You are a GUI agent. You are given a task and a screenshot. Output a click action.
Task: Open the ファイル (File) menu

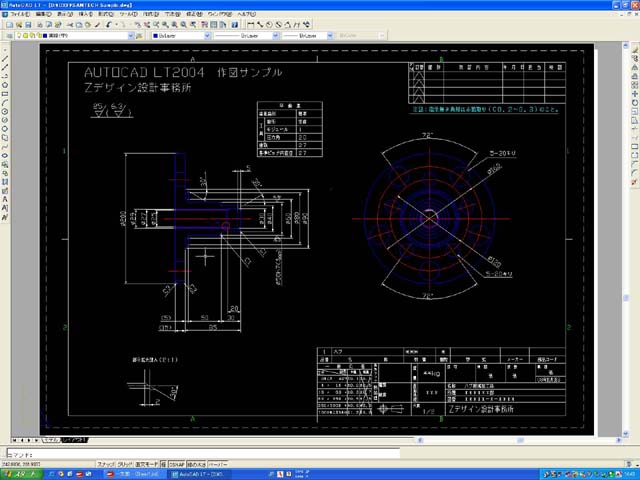(x=20, y=14)
